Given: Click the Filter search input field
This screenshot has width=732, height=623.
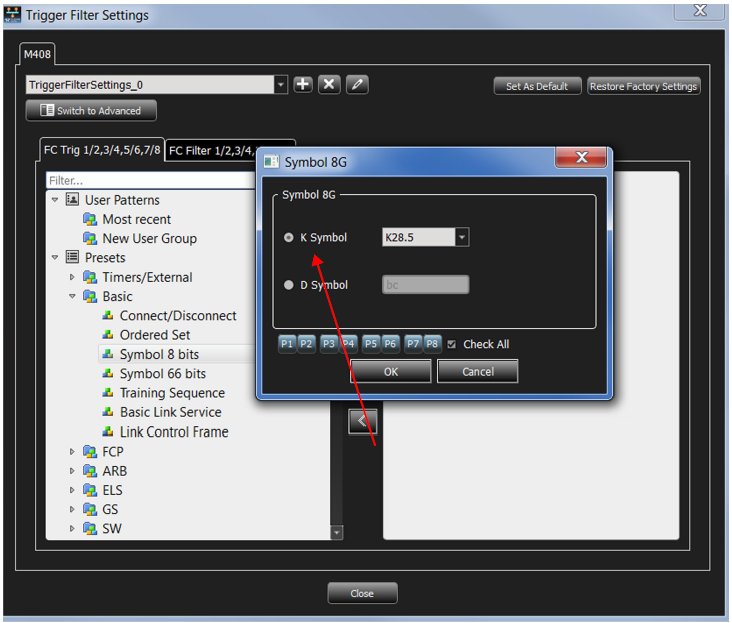Looking at the screenshot, I should tap(150, 181).
